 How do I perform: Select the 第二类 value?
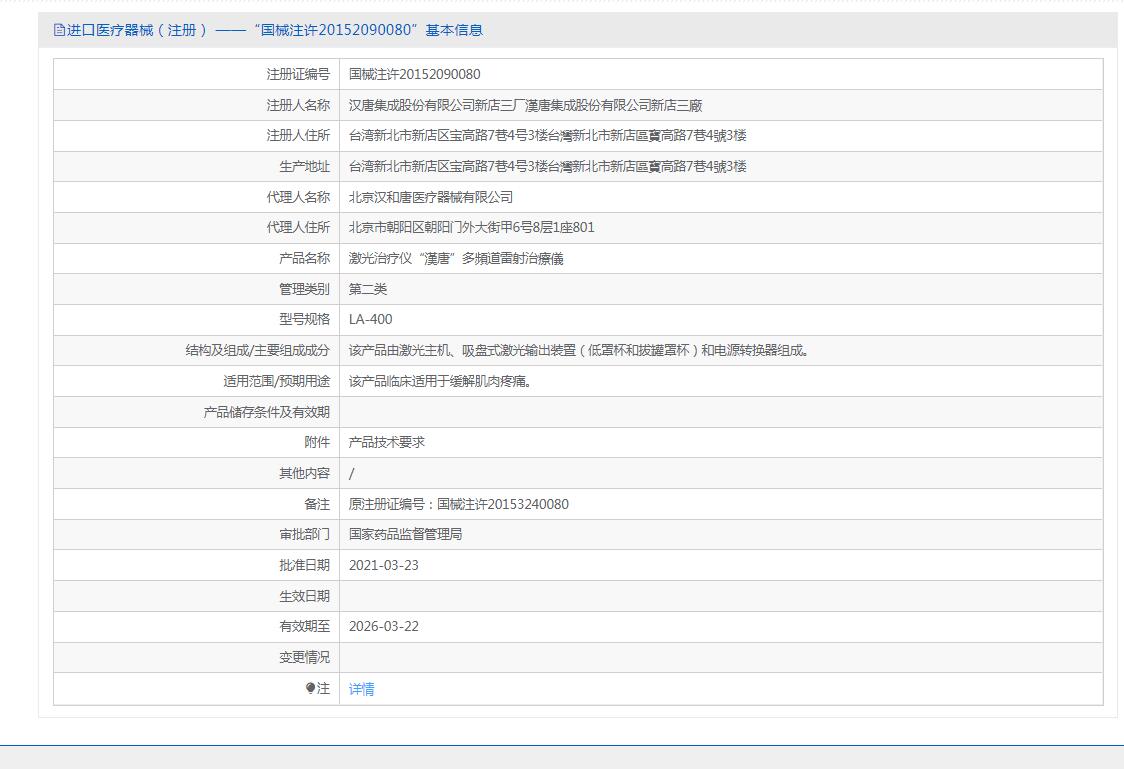[x=368, y=289]
